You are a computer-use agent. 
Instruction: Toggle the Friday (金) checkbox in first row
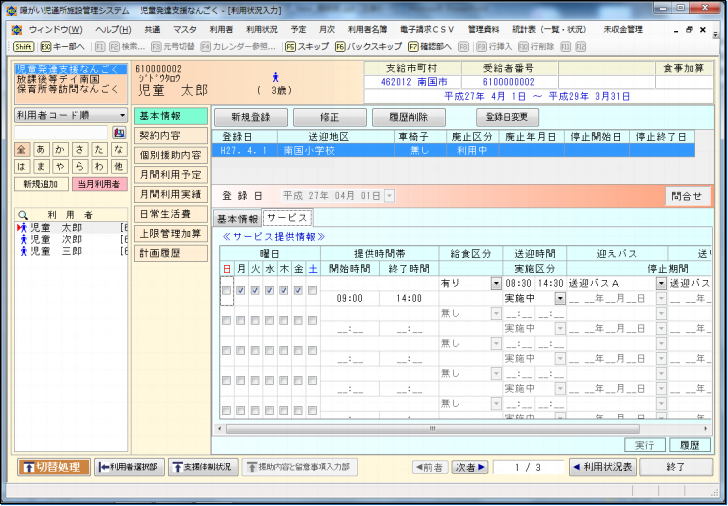pyautogui.click(x=298, y=290)
